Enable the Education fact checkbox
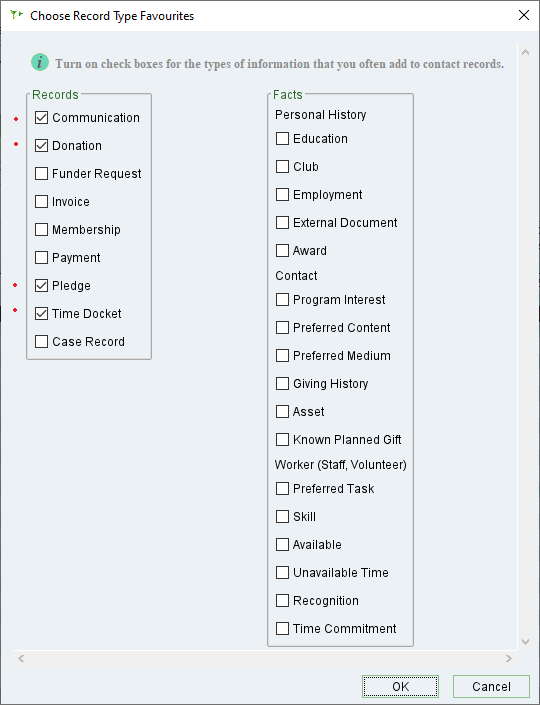Viewport: 540px width, 705px height. [282, 138]
